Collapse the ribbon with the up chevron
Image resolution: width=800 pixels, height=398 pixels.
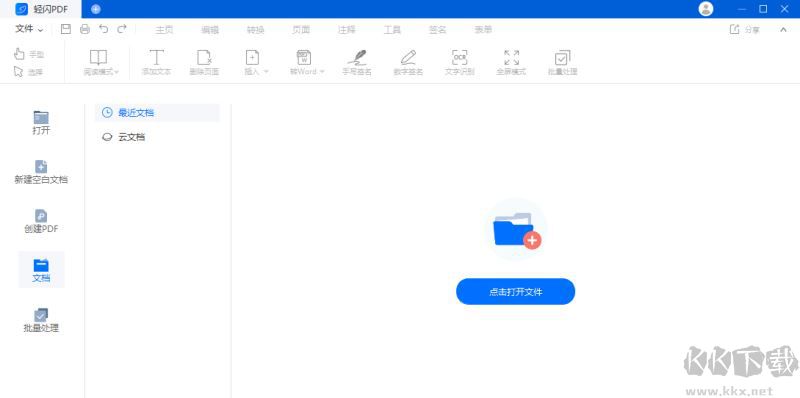pyautogui.click(x=783, y=30)
